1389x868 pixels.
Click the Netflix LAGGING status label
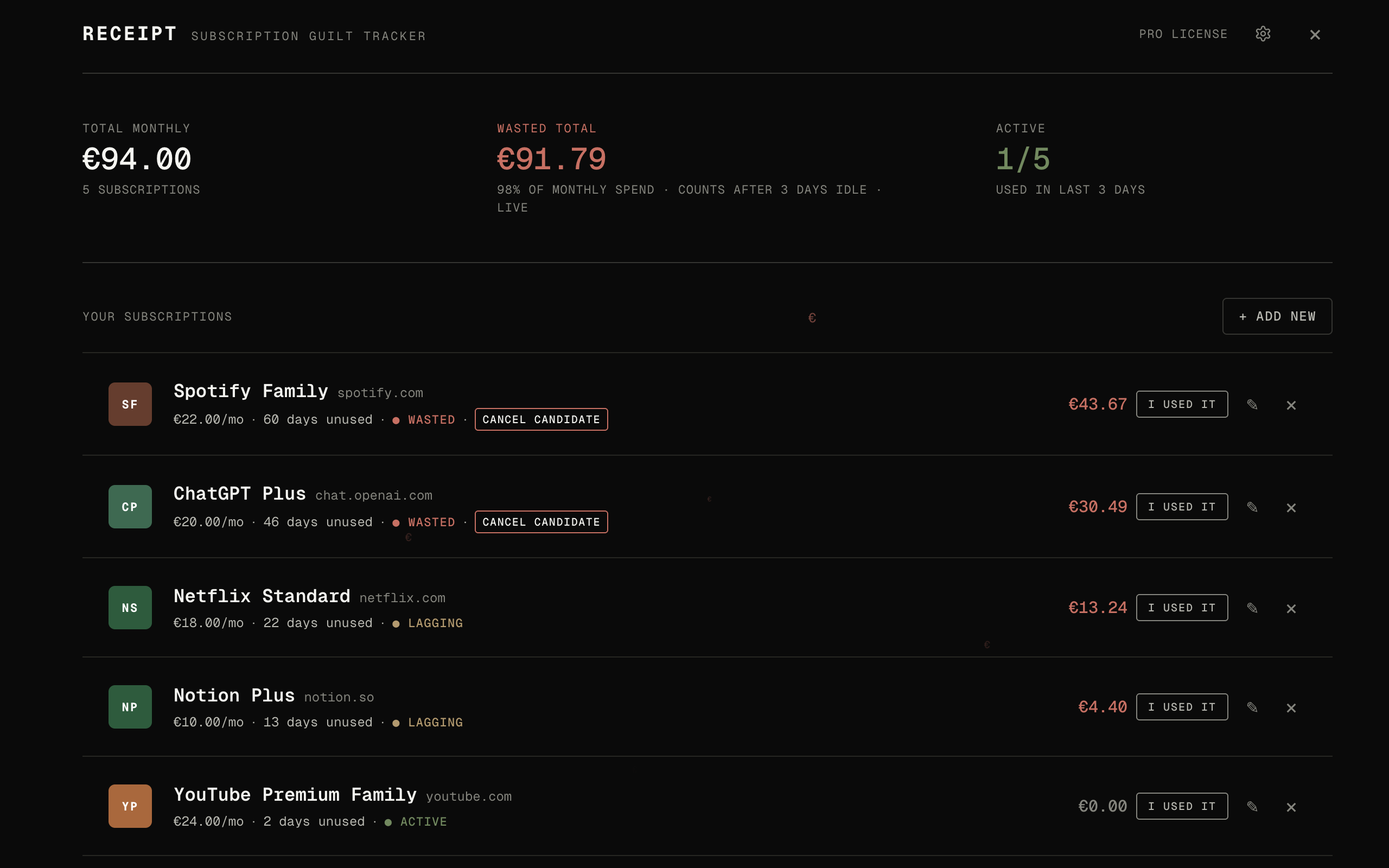[x=435, y=623]
